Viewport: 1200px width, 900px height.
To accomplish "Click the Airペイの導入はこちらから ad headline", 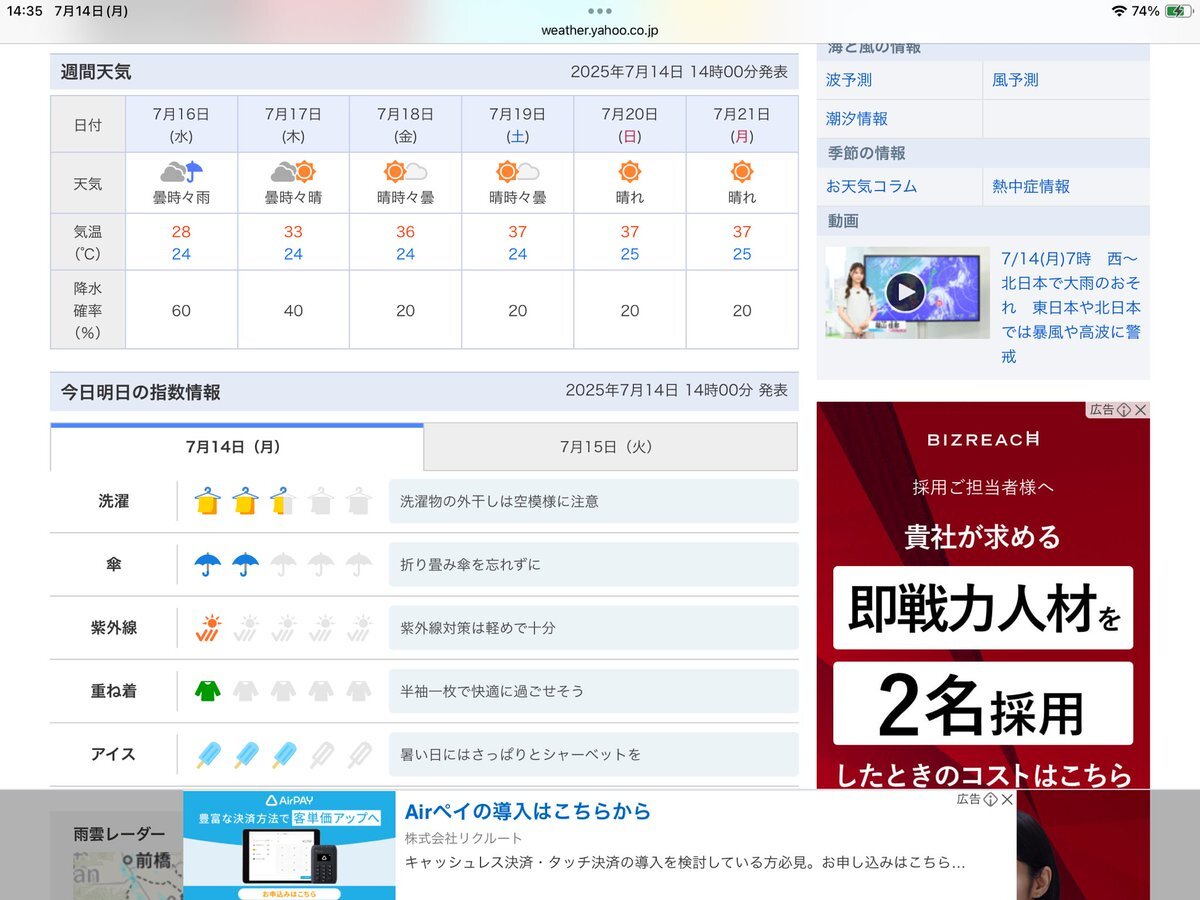I will (x=528, y=811).
